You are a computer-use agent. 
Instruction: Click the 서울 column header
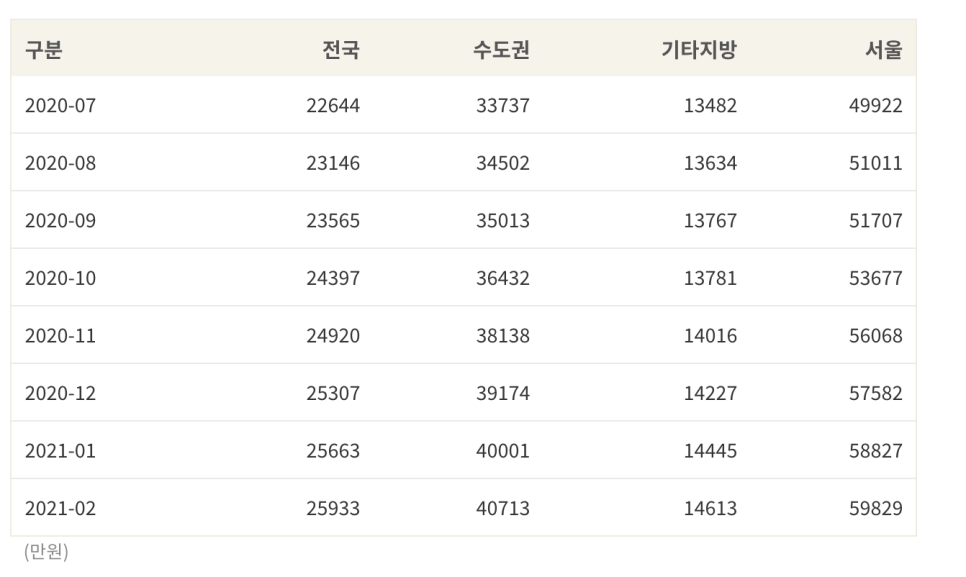tap(883, 49)
